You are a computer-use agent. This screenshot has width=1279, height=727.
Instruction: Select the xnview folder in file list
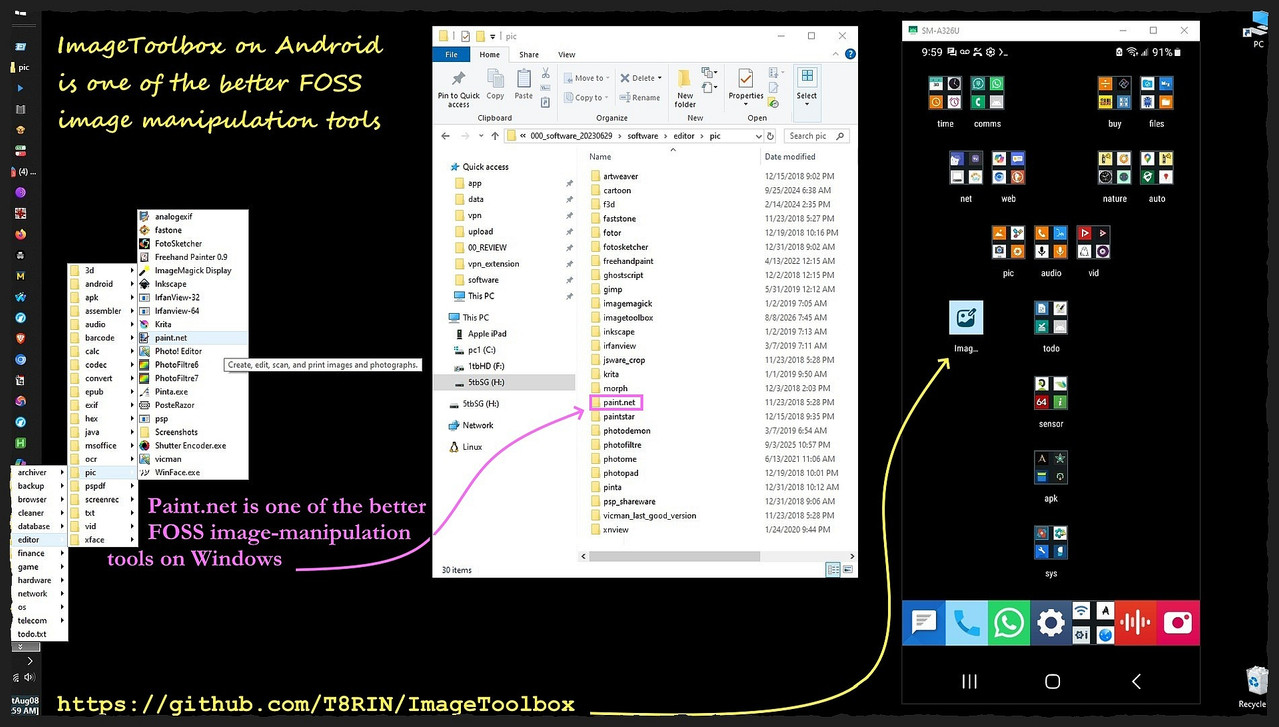[x=616, y=530]
